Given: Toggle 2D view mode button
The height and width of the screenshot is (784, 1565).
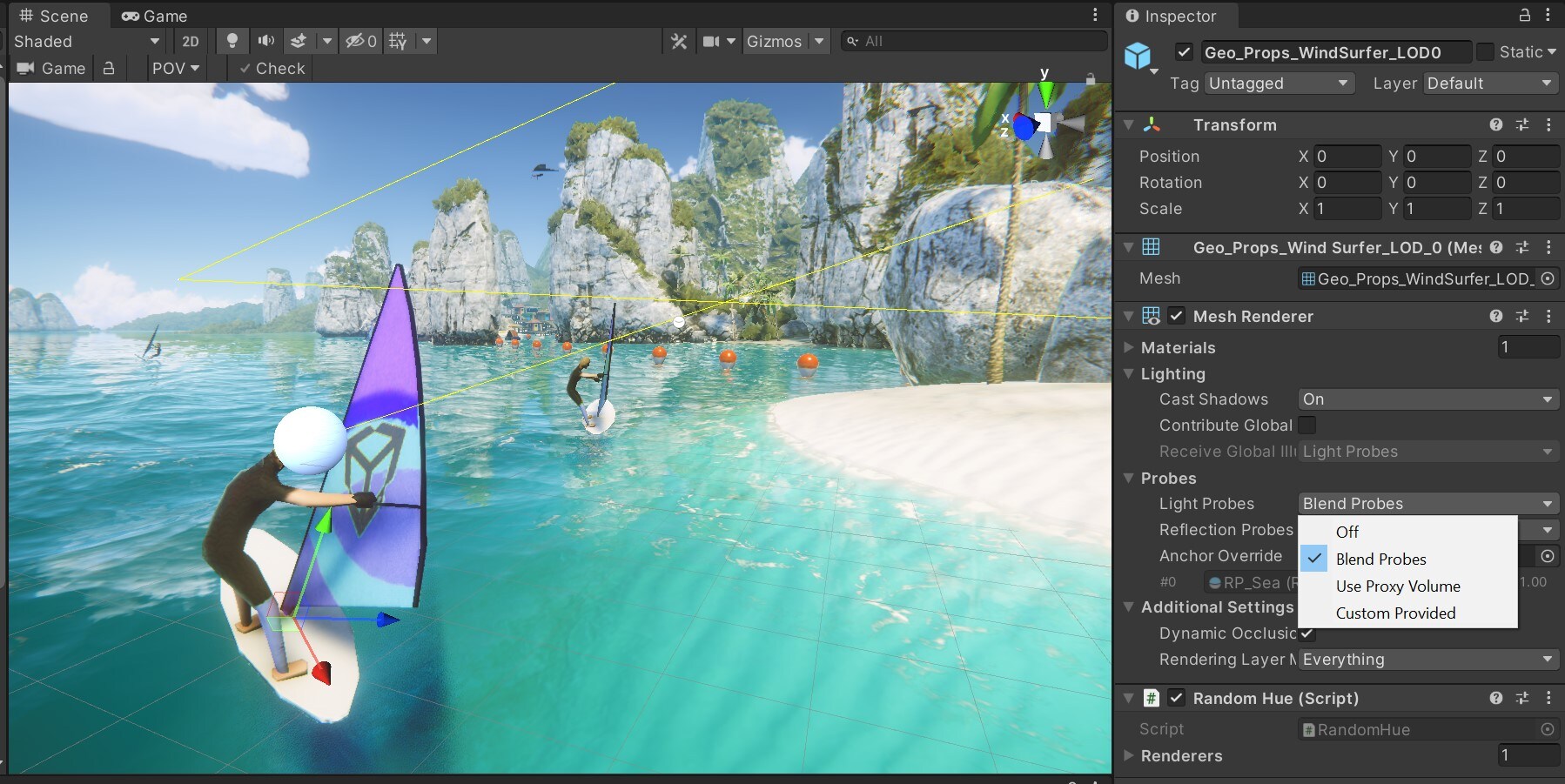Looking at the screenshot, I should click(x=190, y=41).
